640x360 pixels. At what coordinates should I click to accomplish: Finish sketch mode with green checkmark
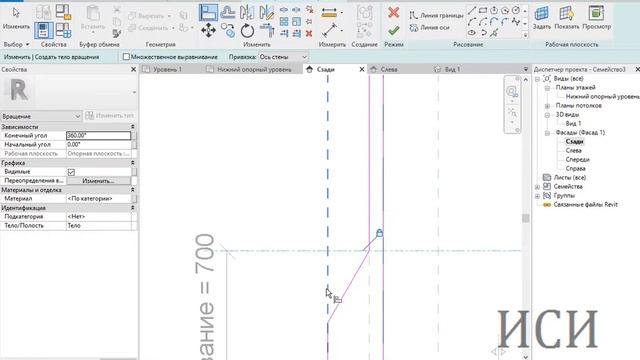click(393, 31)
